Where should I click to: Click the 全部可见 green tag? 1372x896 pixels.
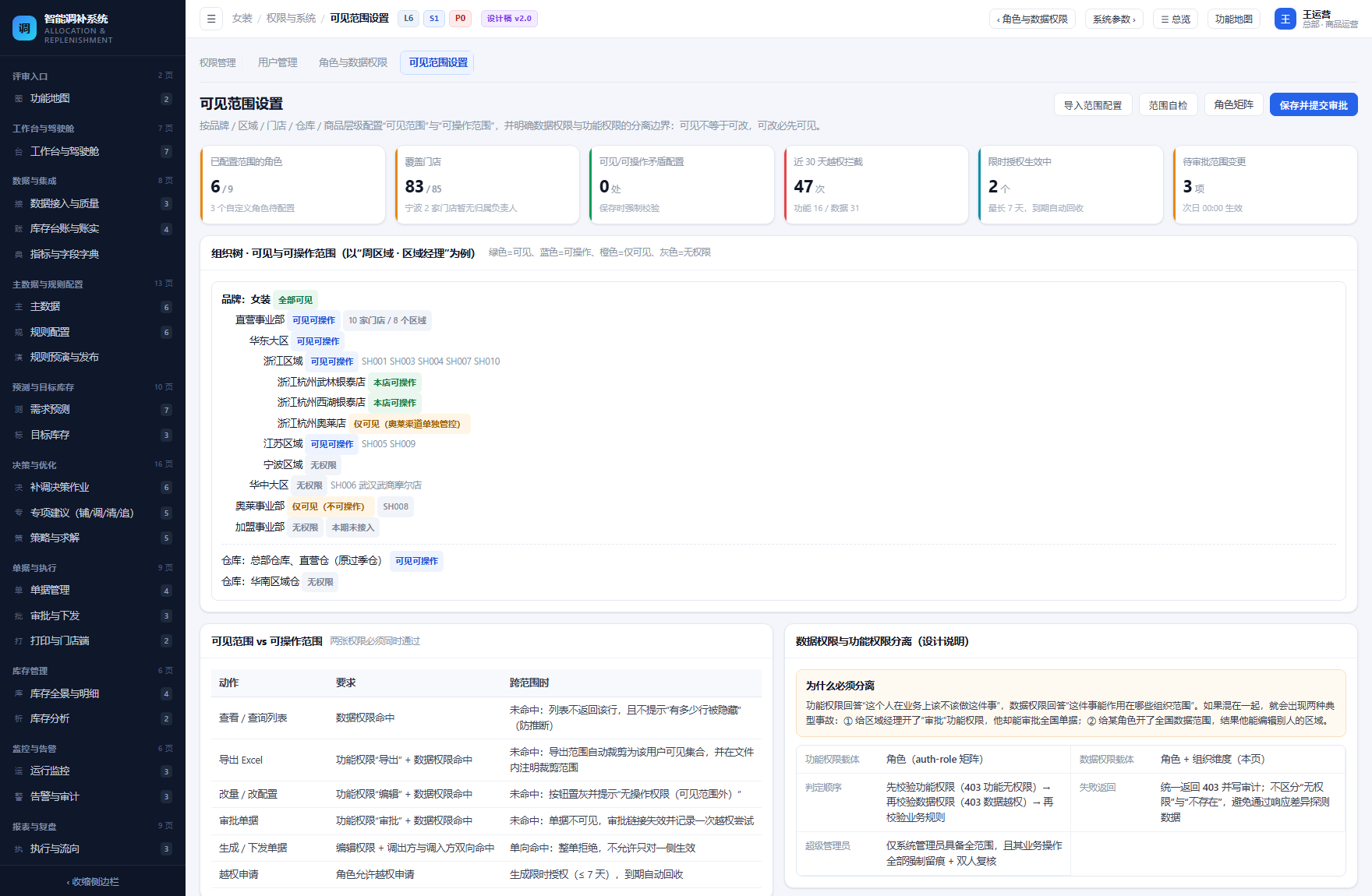(x=295, y=300)
